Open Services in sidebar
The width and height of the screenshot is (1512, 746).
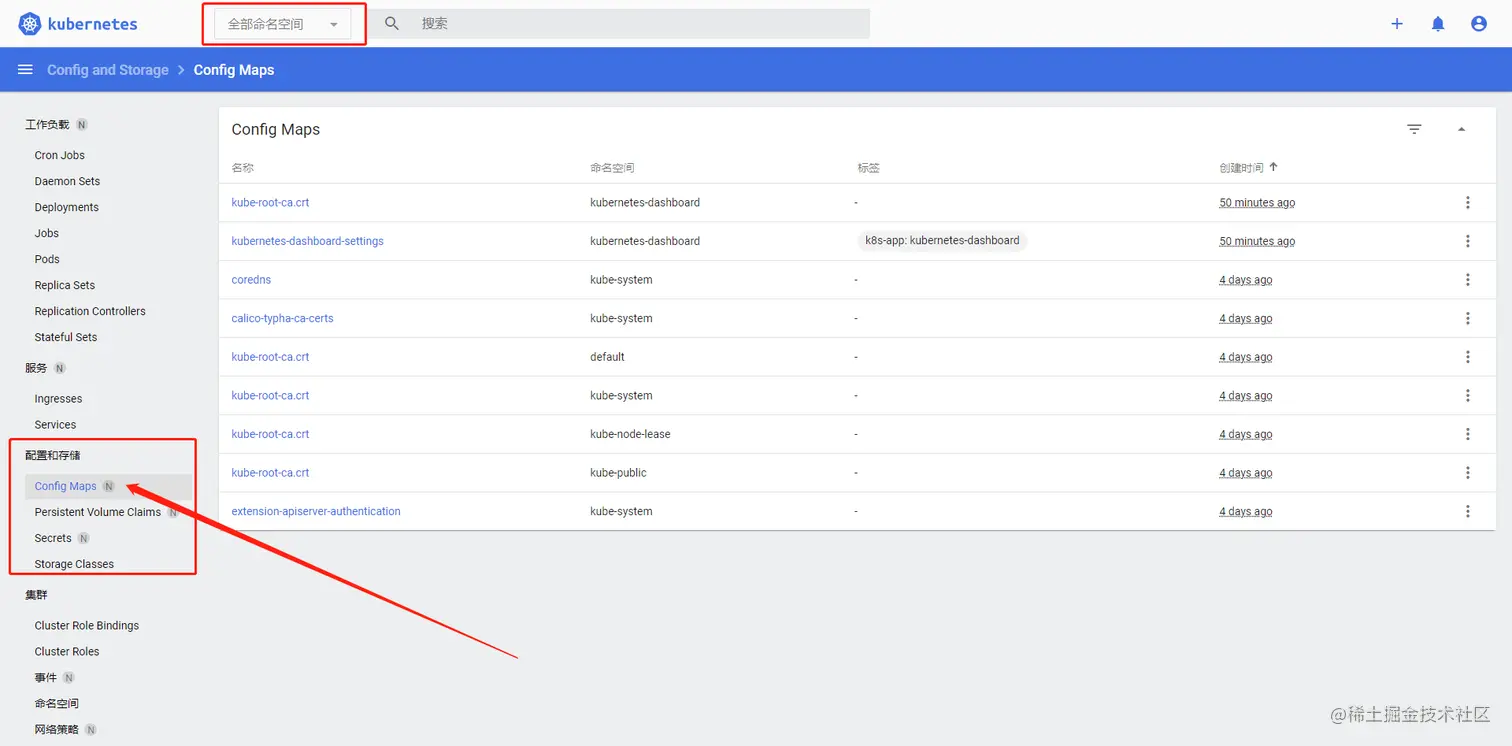coord(55,424)
